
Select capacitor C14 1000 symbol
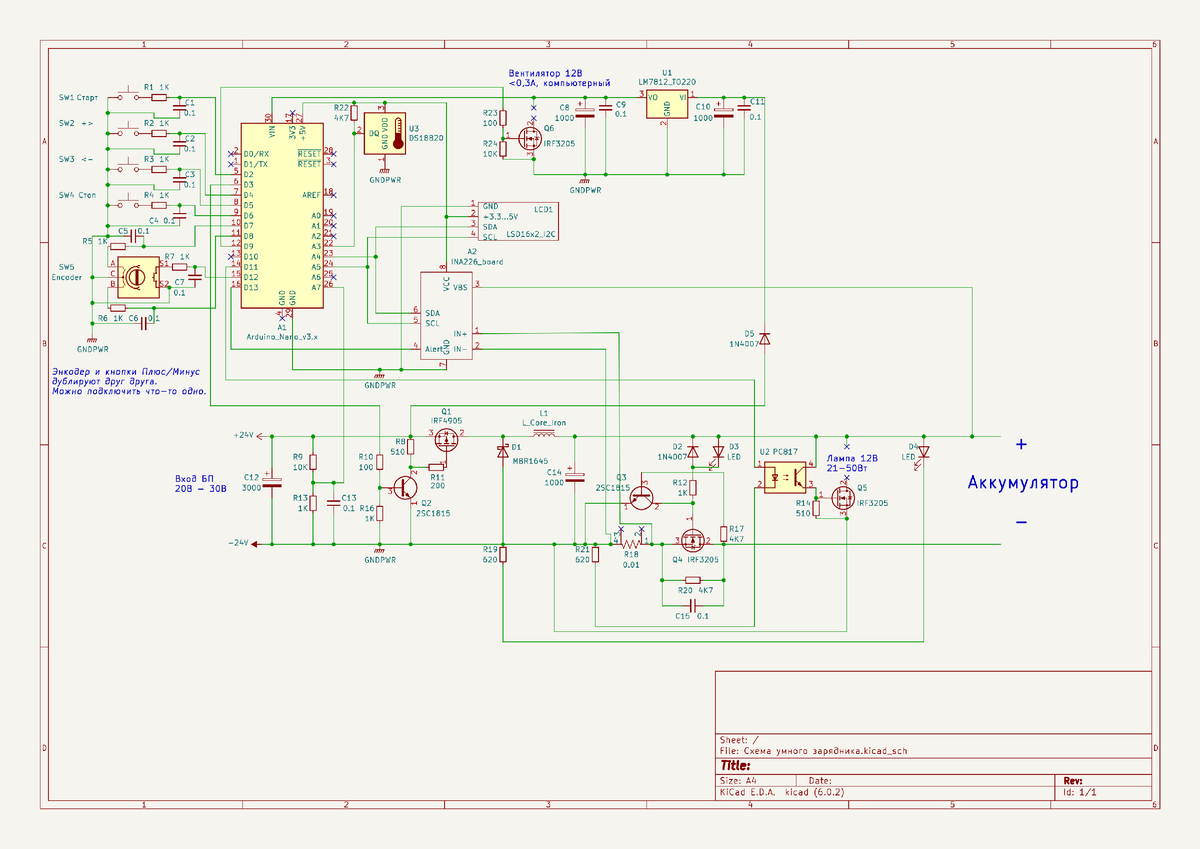(x=574, y=476)
